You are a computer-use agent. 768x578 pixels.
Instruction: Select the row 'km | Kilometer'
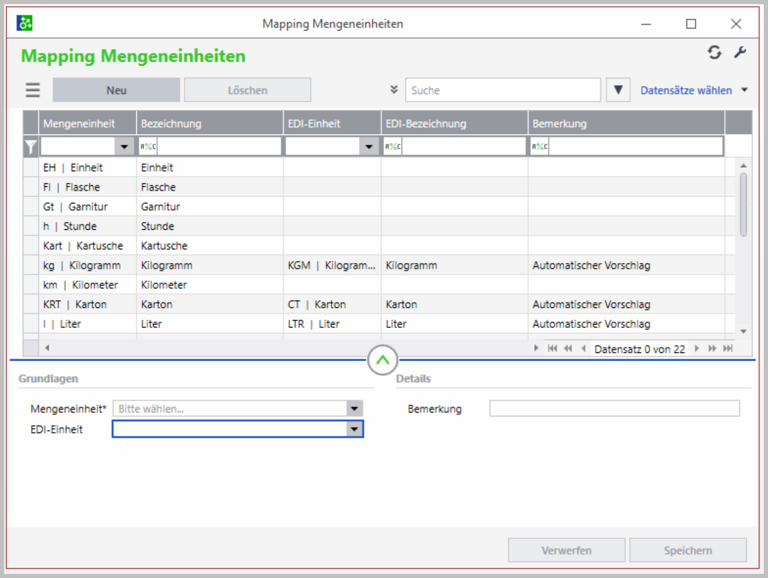[379, 285]
